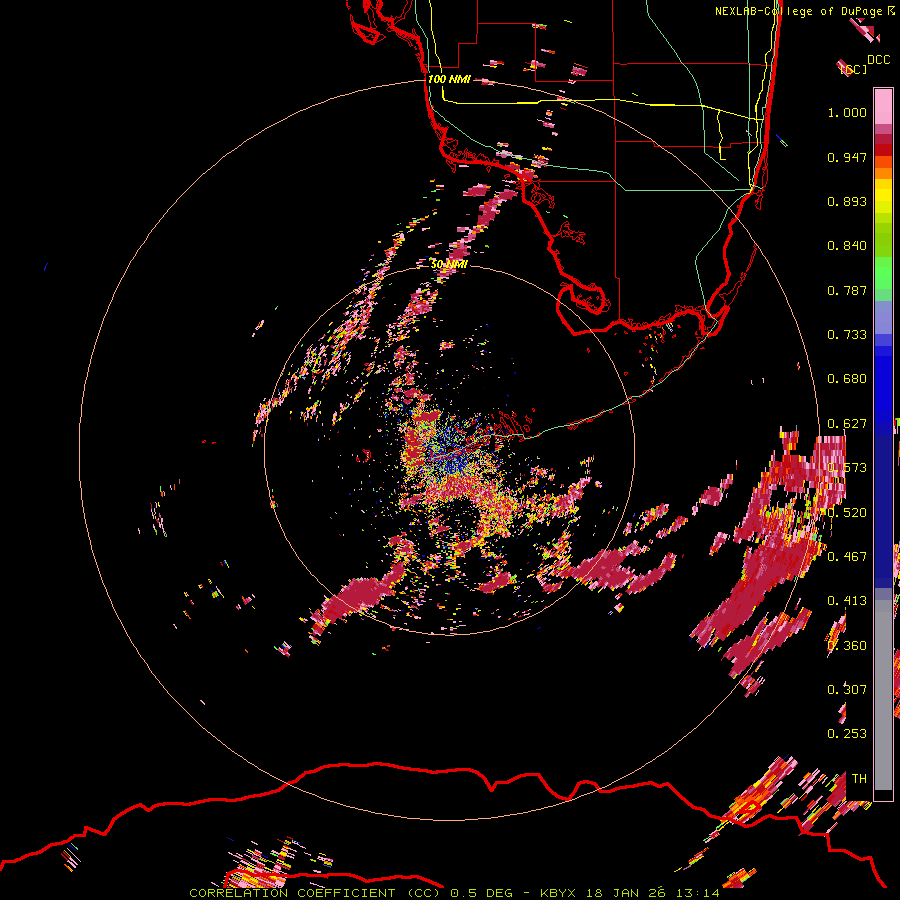Click the TH threshold label on the scale

point(859,779)
